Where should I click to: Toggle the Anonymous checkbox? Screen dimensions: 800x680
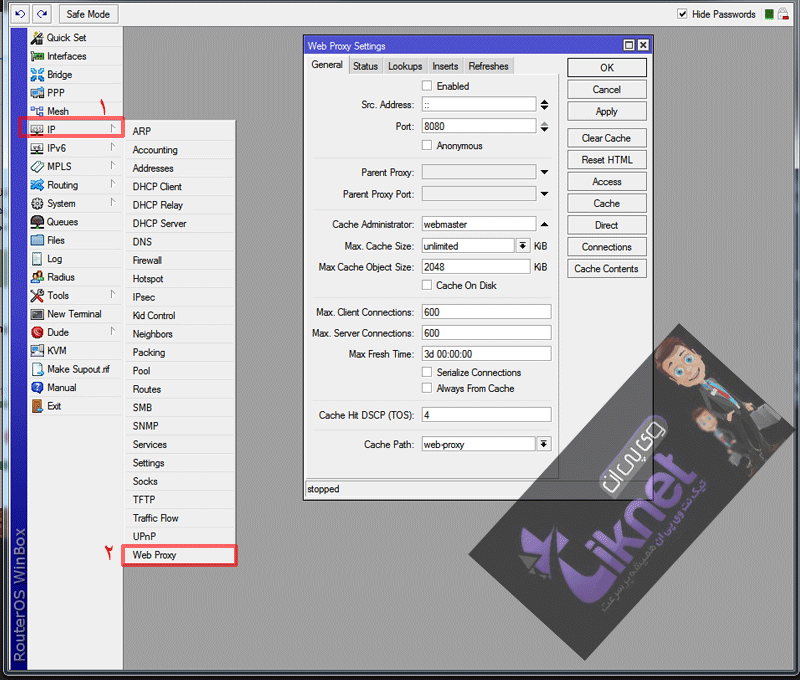427,146
